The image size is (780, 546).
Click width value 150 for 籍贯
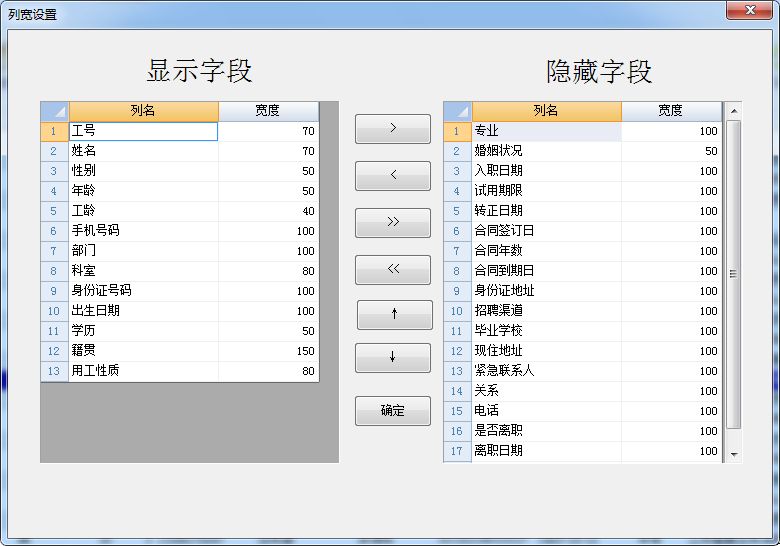click(x=269, y=351)
